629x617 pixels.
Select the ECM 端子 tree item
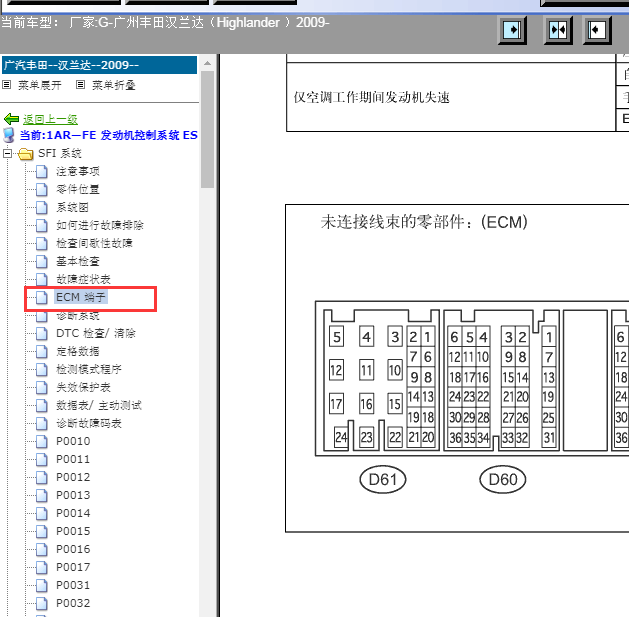coord(81,297)
